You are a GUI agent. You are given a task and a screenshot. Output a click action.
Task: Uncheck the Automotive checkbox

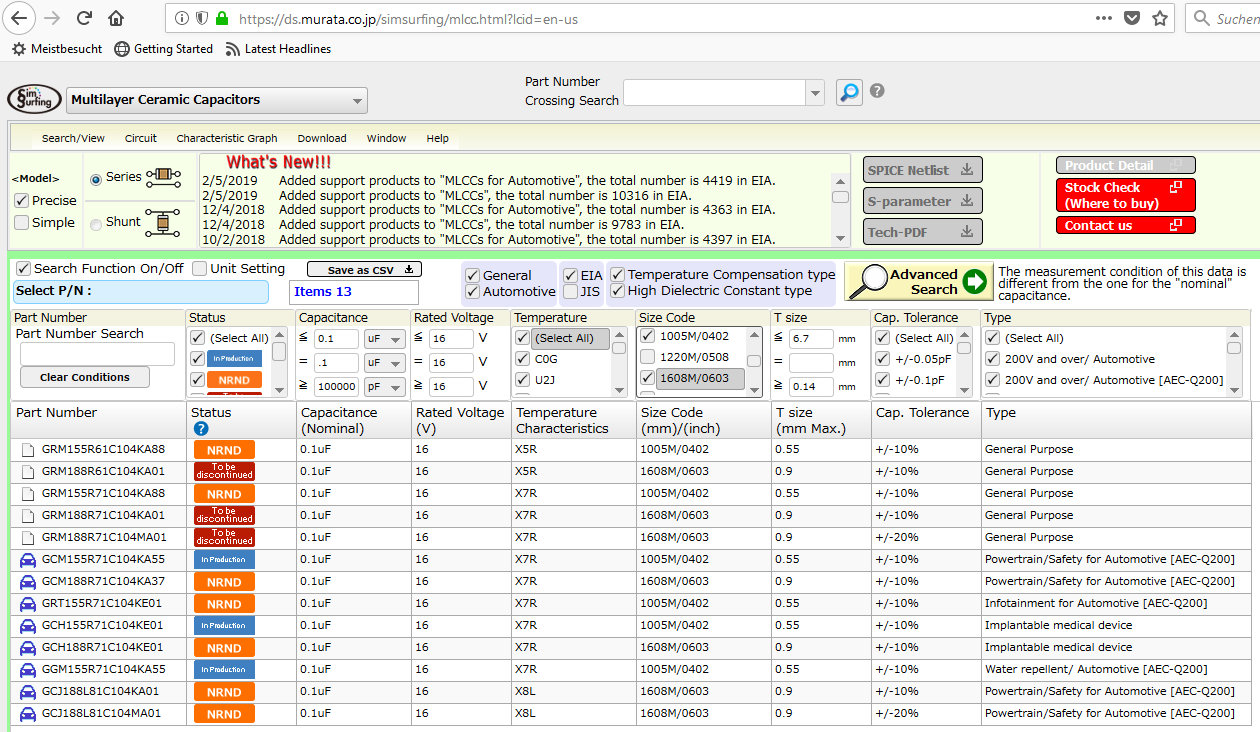[x=472, y=292]
